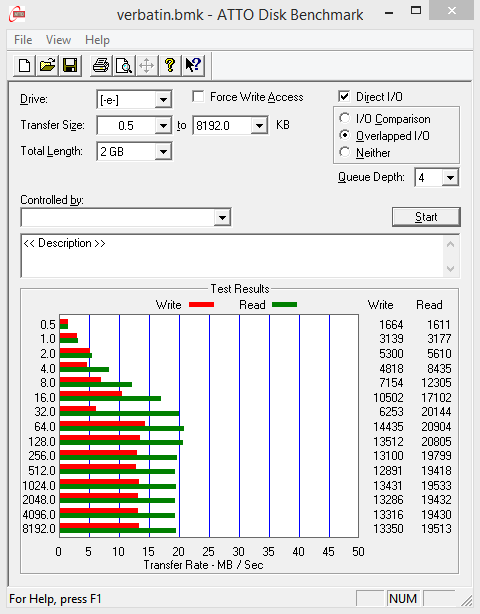Print results using the printer icon

(x=101, y=65)
